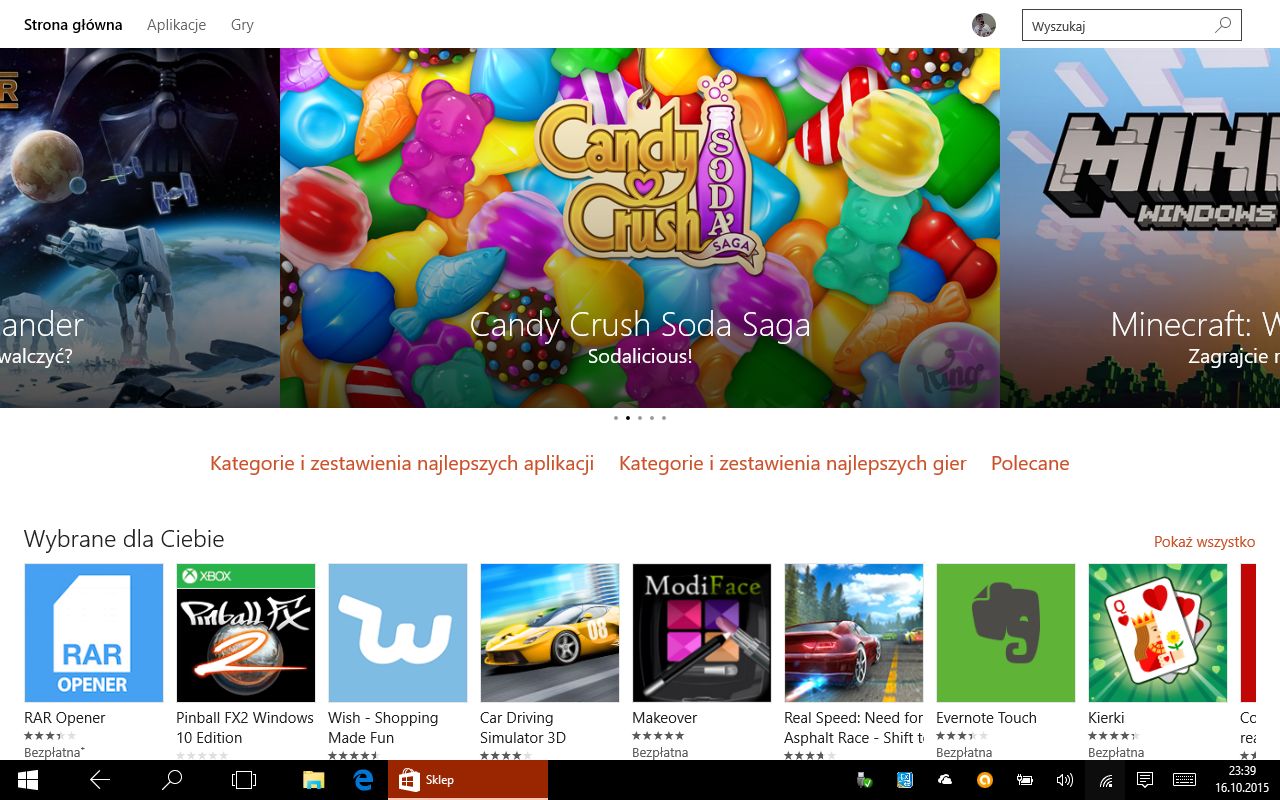The image size is (1280, 800).
Task: Click the 'Kierki' title text
Action: pyautogui.click(x=1106, y=718)
